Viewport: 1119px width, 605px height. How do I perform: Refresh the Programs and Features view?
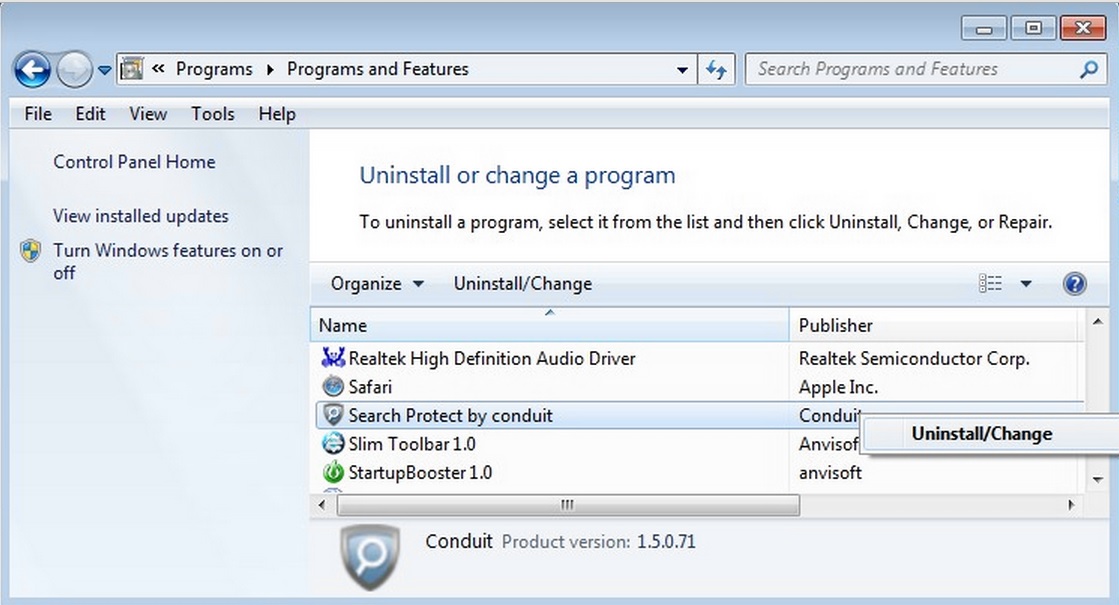(x=716, y=69)
